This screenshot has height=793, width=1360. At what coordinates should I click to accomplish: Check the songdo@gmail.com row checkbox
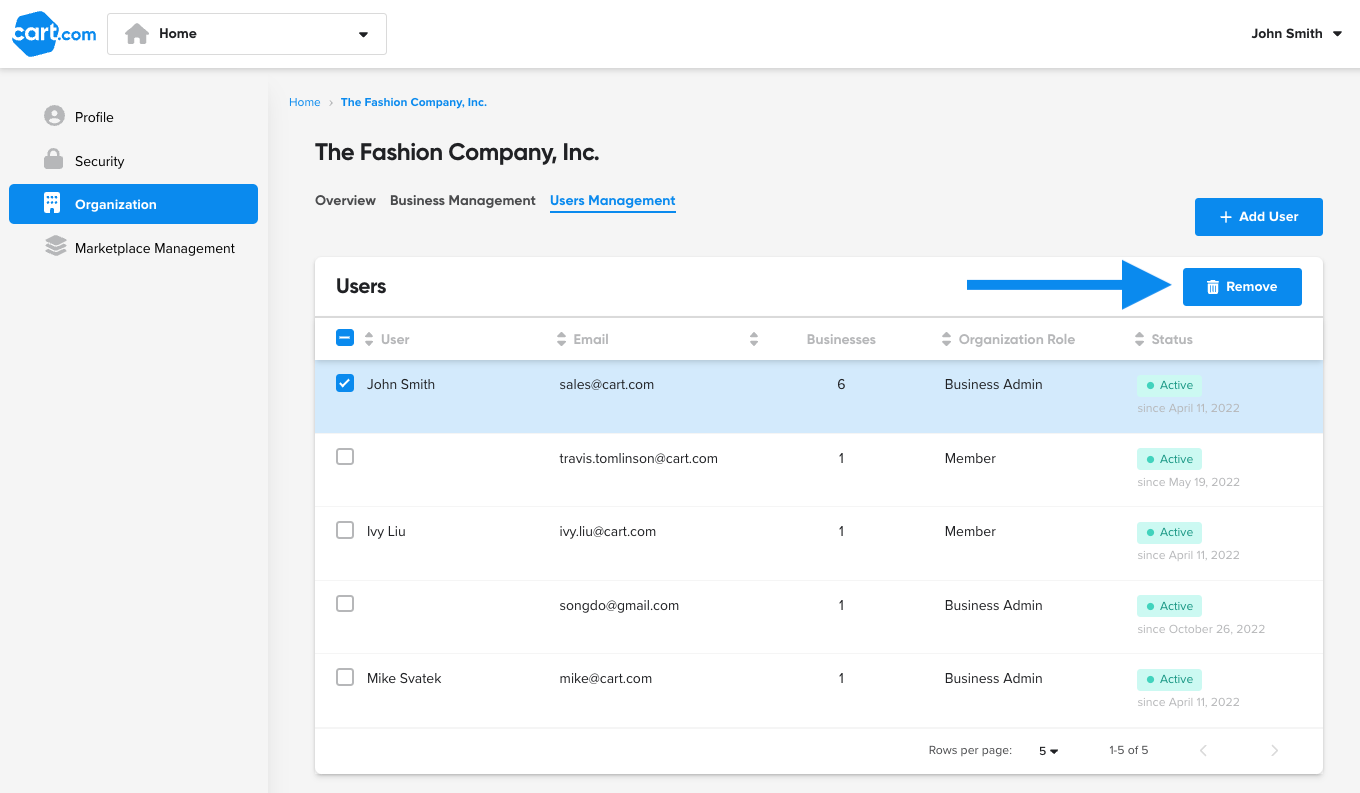point(345,604)
